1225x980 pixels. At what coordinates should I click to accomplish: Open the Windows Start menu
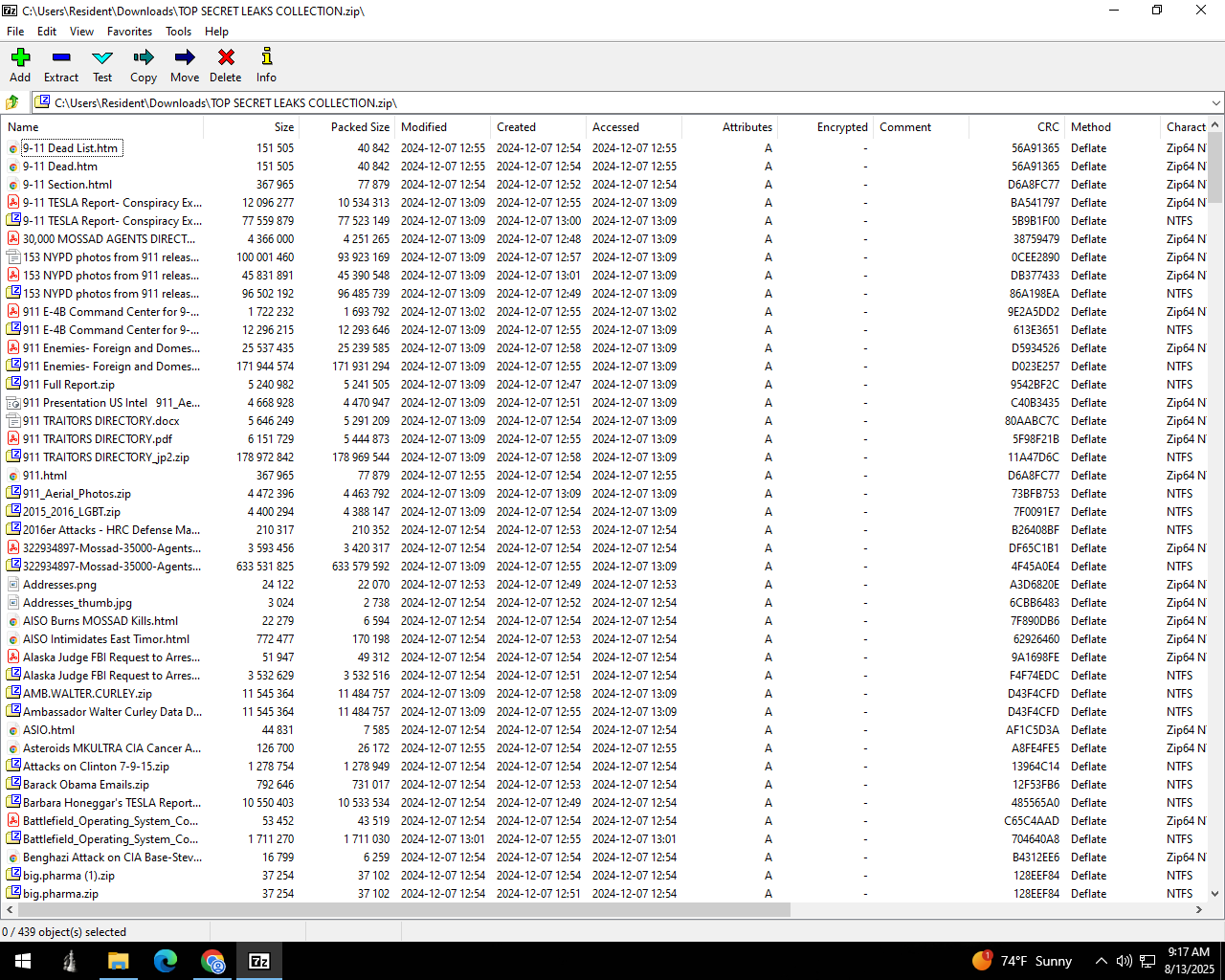[x=23, y=961]
